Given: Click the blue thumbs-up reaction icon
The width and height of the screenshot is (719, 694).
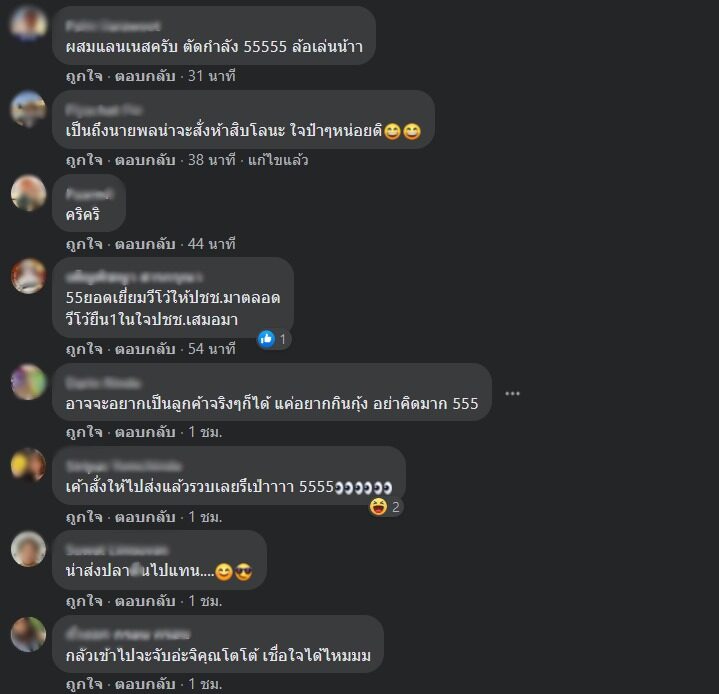Looking at the screenshot, I should click(x=266, y=339).
